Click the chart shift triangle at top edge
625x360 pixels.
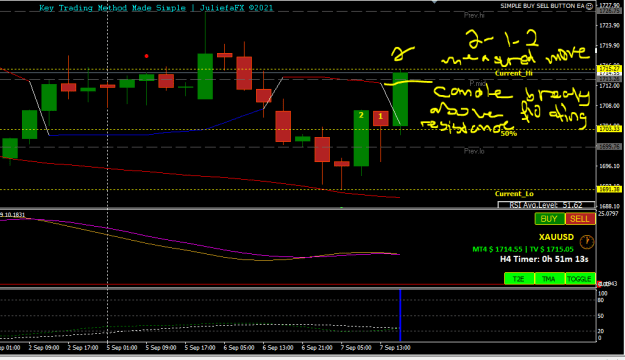point(434,2)
